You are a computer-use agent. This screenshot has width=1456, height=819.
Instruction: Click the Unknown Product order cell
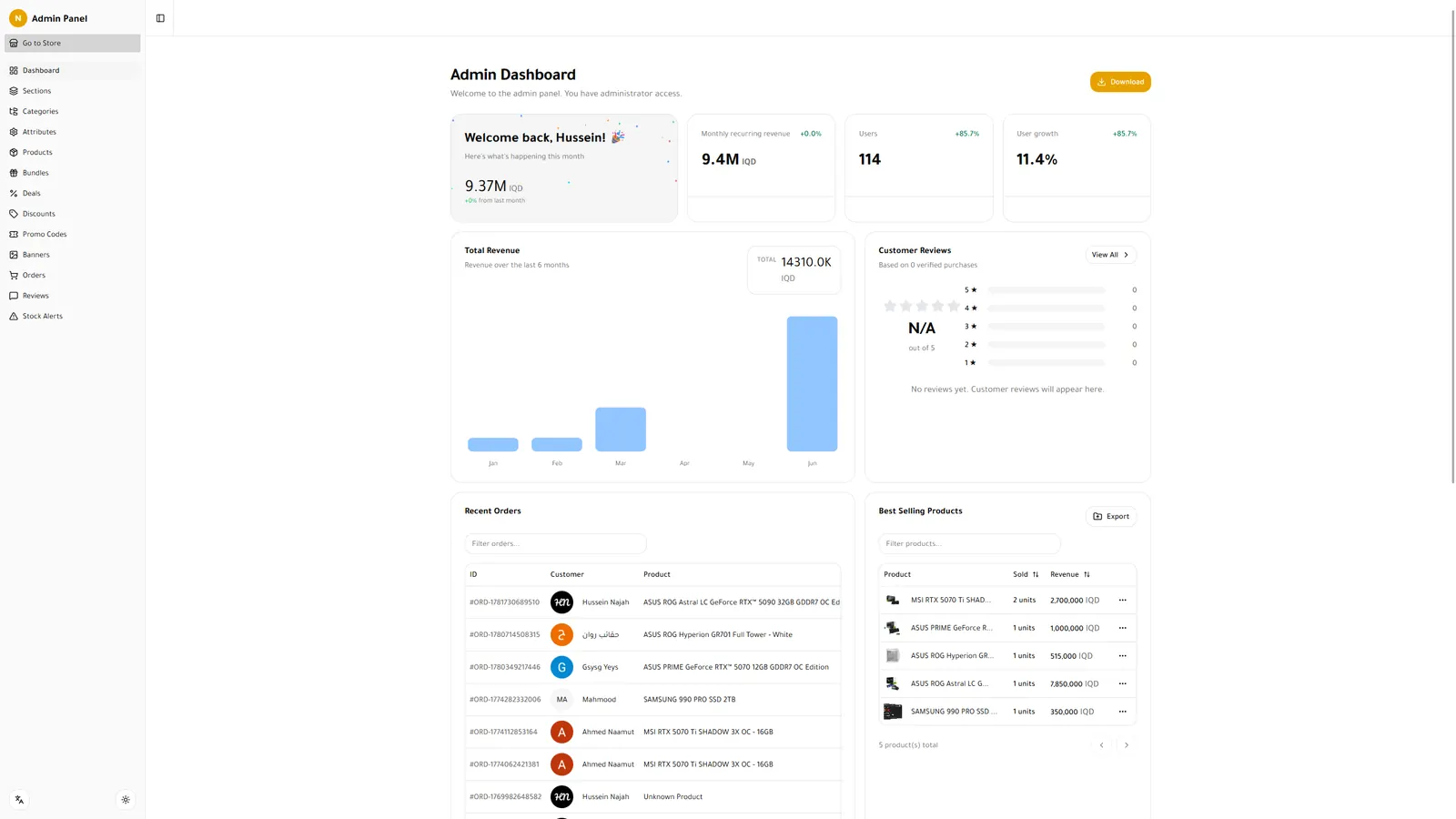click(x=672, y=797)
